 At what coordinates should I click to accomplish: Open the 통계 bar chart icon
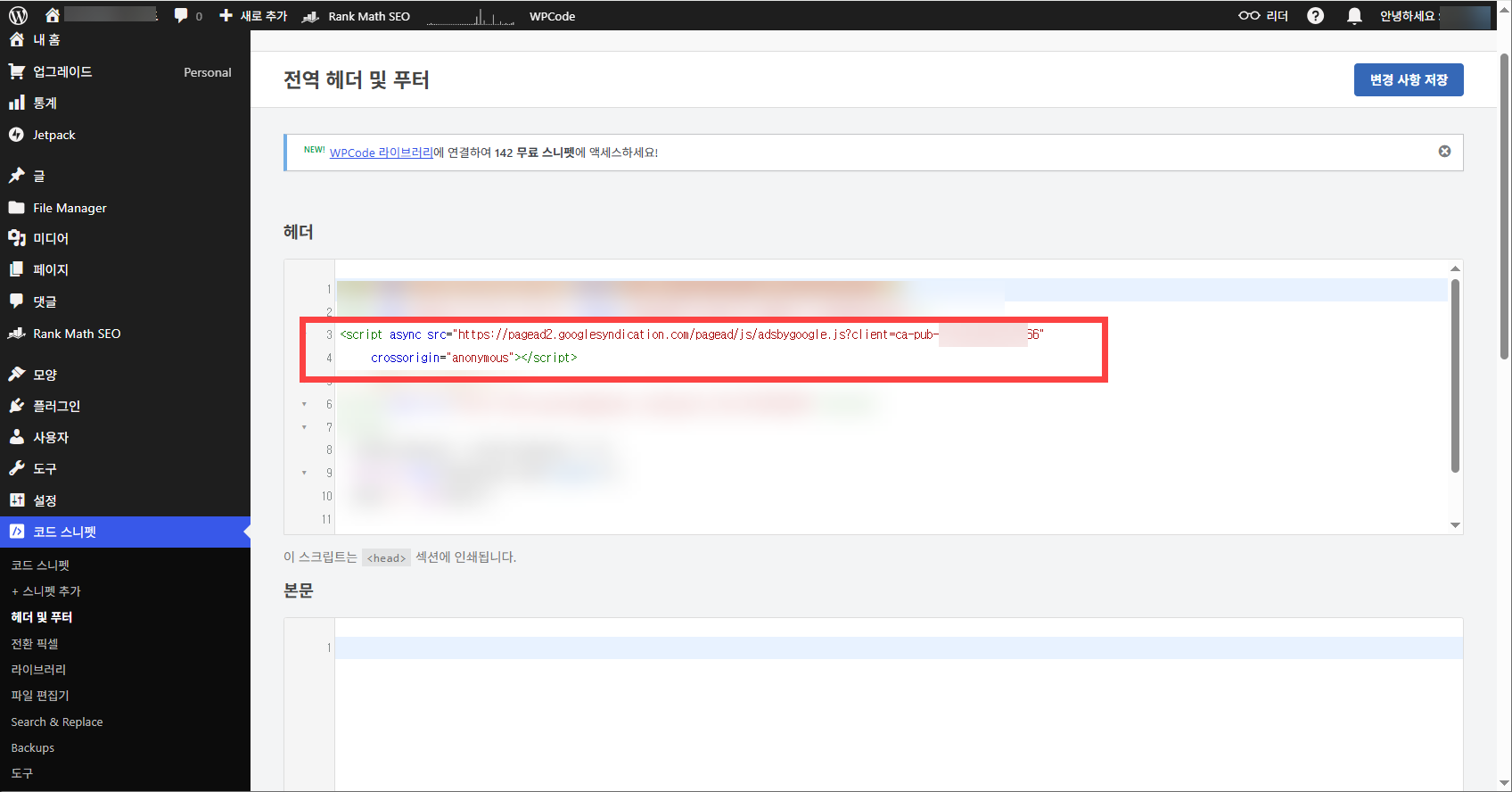click(x=16, y=103)
